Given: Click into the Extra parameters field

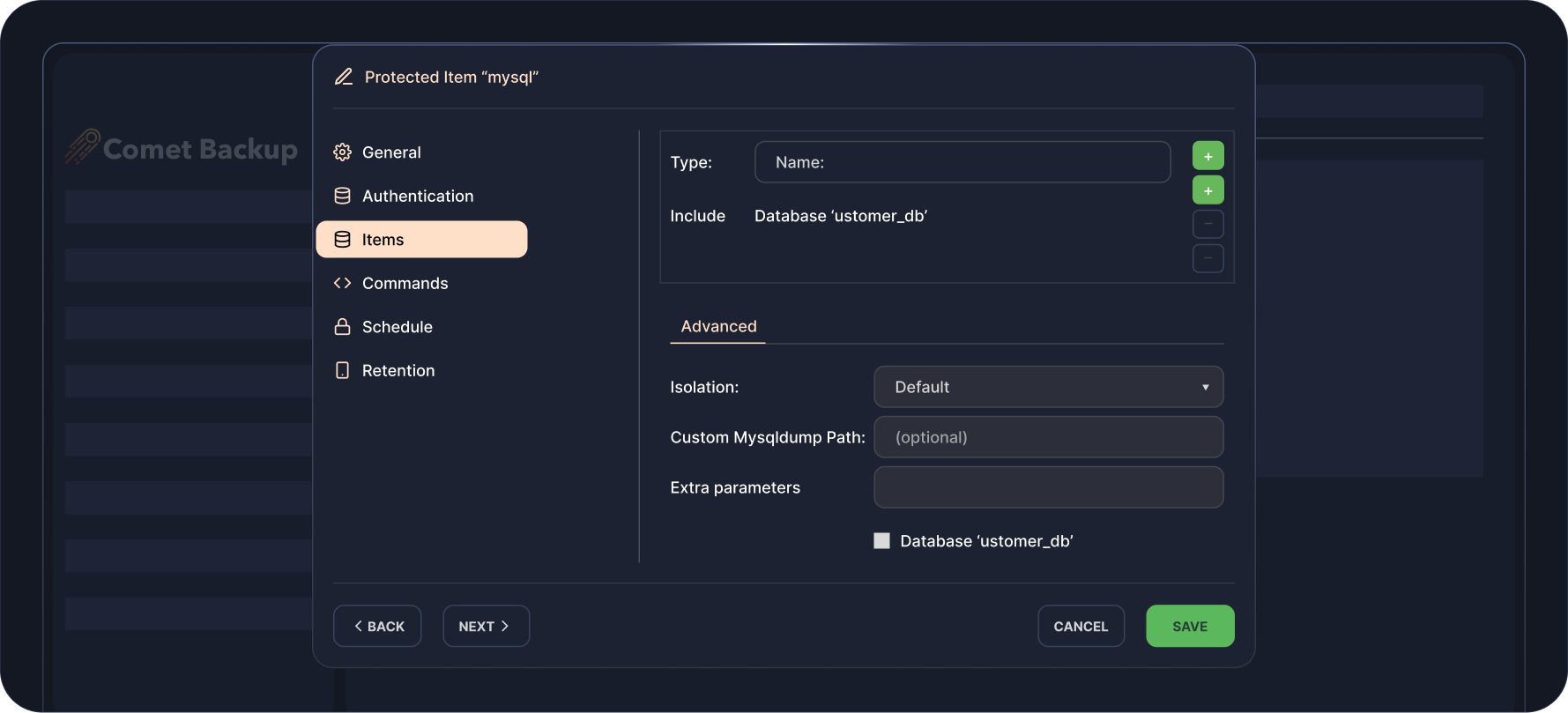Looking at the screenshot, I should pos(1048,487).
